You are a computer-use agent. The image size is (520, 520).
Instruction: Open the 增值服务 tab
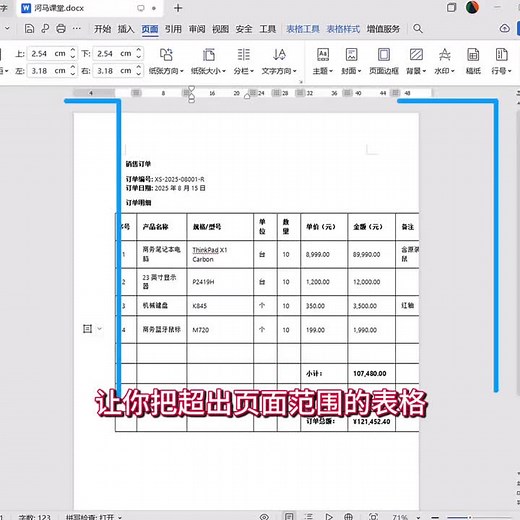383,29
